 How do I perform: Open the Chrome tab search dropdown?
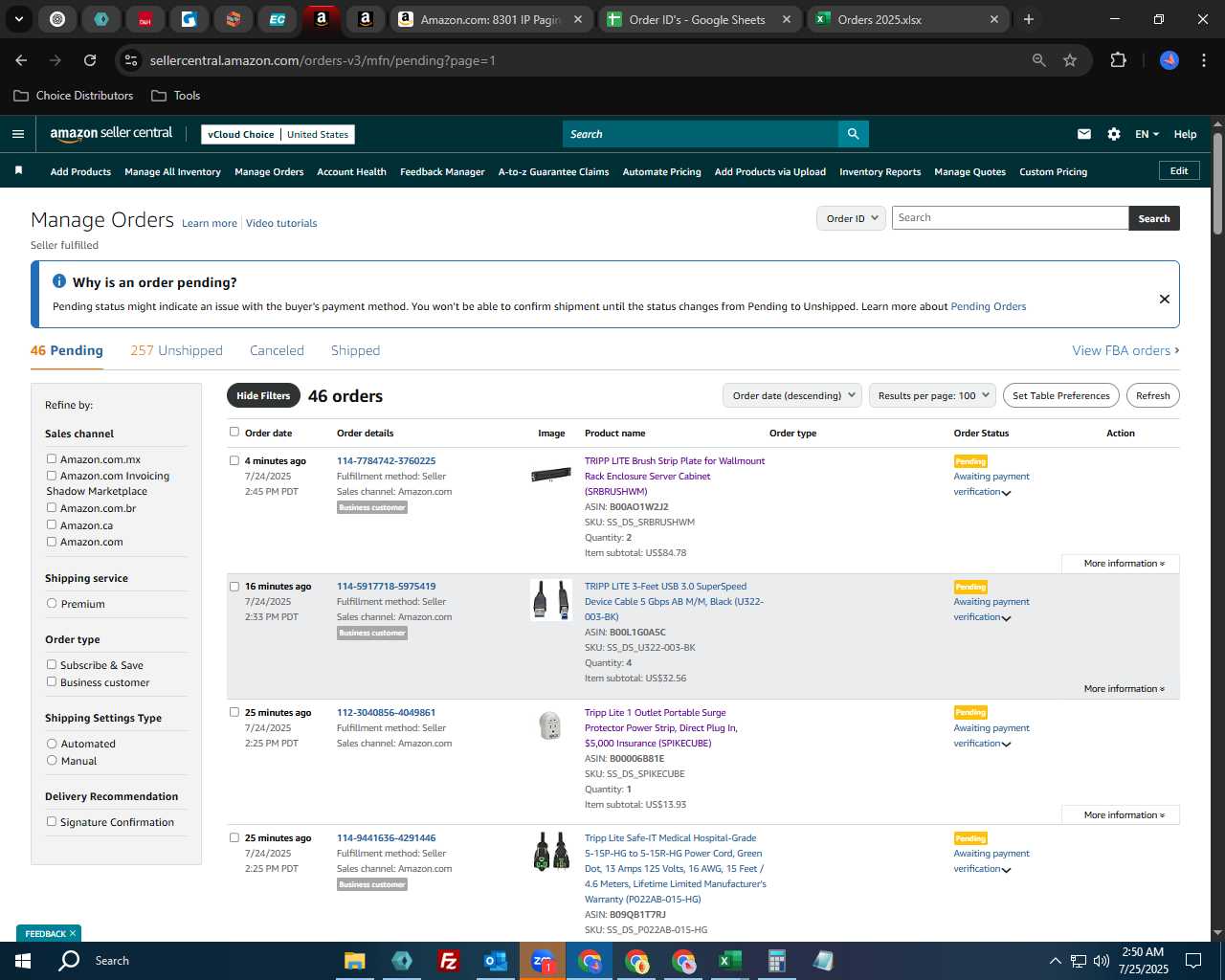[x=19, y=19]
